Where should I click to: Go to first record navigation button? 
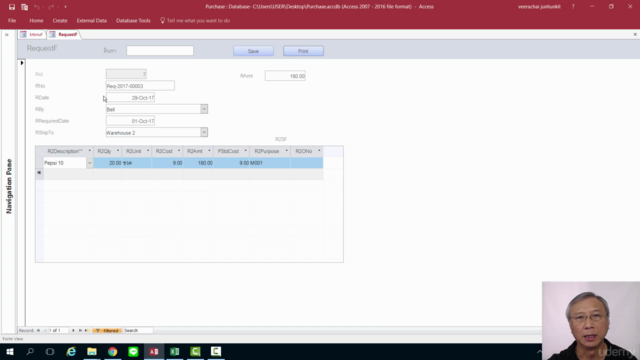pyautogui.click(x=38, y=331)
